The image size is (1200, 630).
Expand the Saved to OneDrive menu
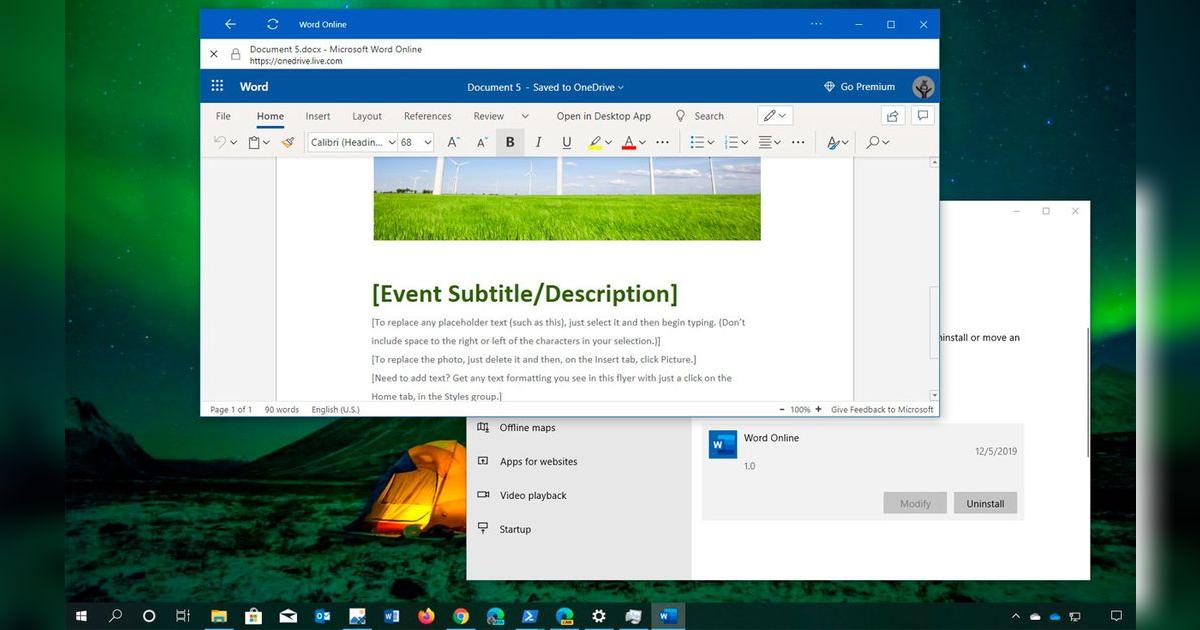pyautogui.click(x=619, y=87)
